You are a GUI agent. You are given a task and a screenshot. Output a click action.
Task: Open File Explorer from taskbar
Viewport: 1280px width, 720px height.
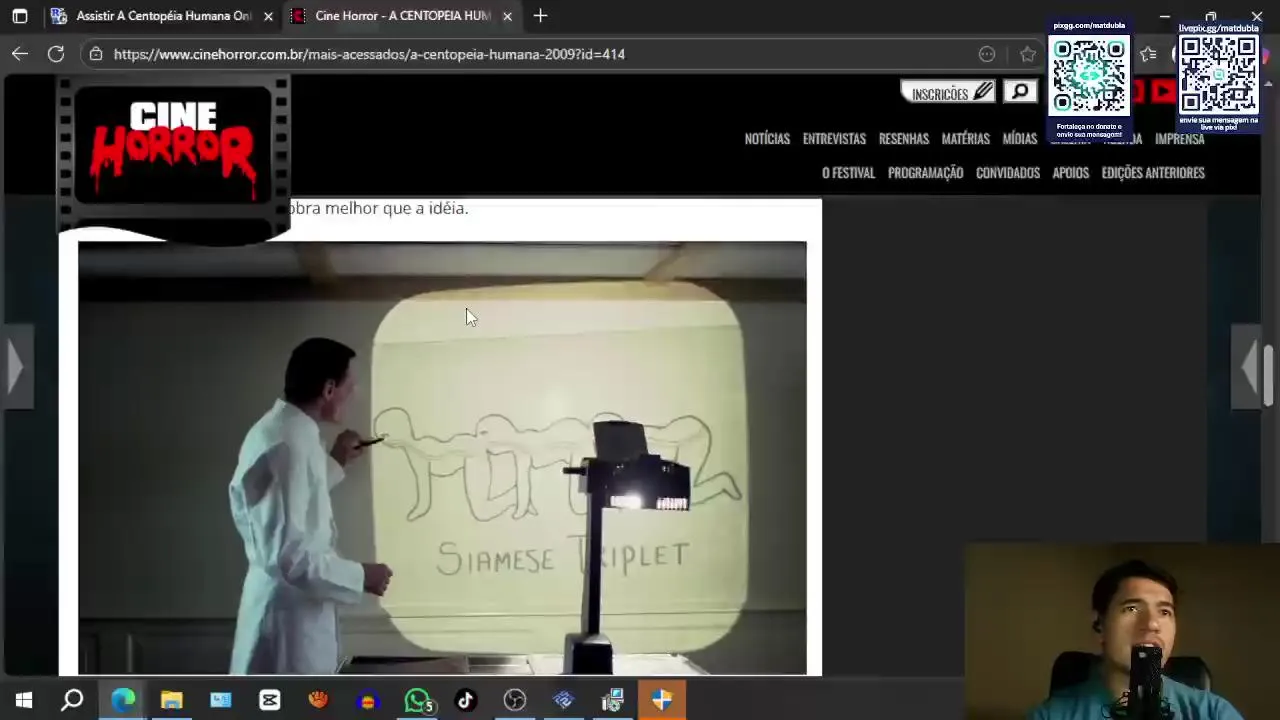172,700
